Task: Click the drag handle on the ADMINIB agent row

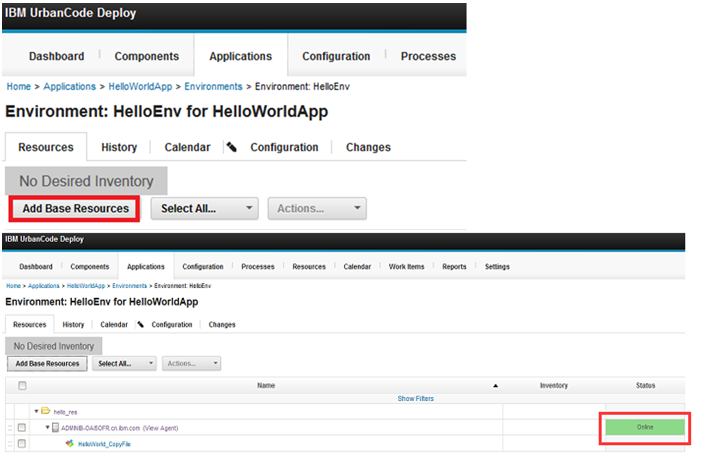Action: 10,428
